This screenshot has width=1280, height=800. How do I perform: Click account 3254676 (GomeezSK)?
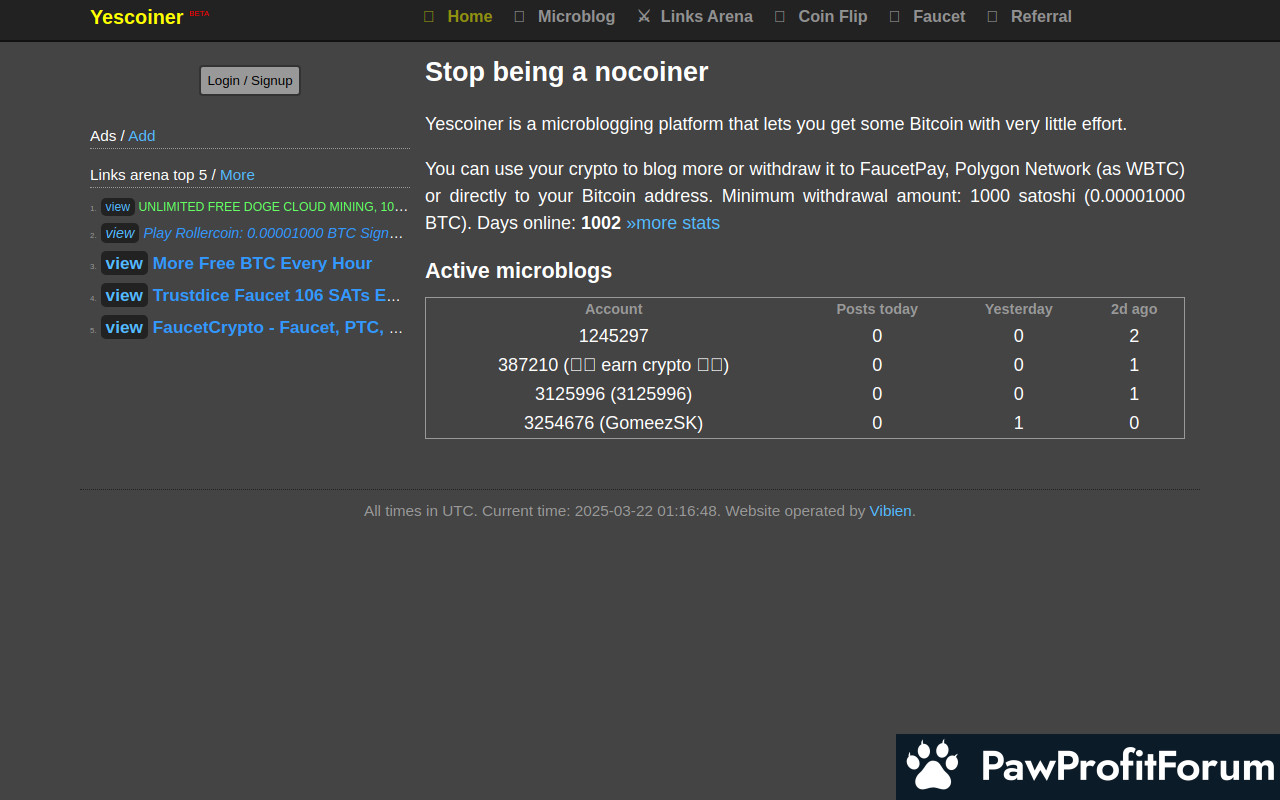(613, 423)
